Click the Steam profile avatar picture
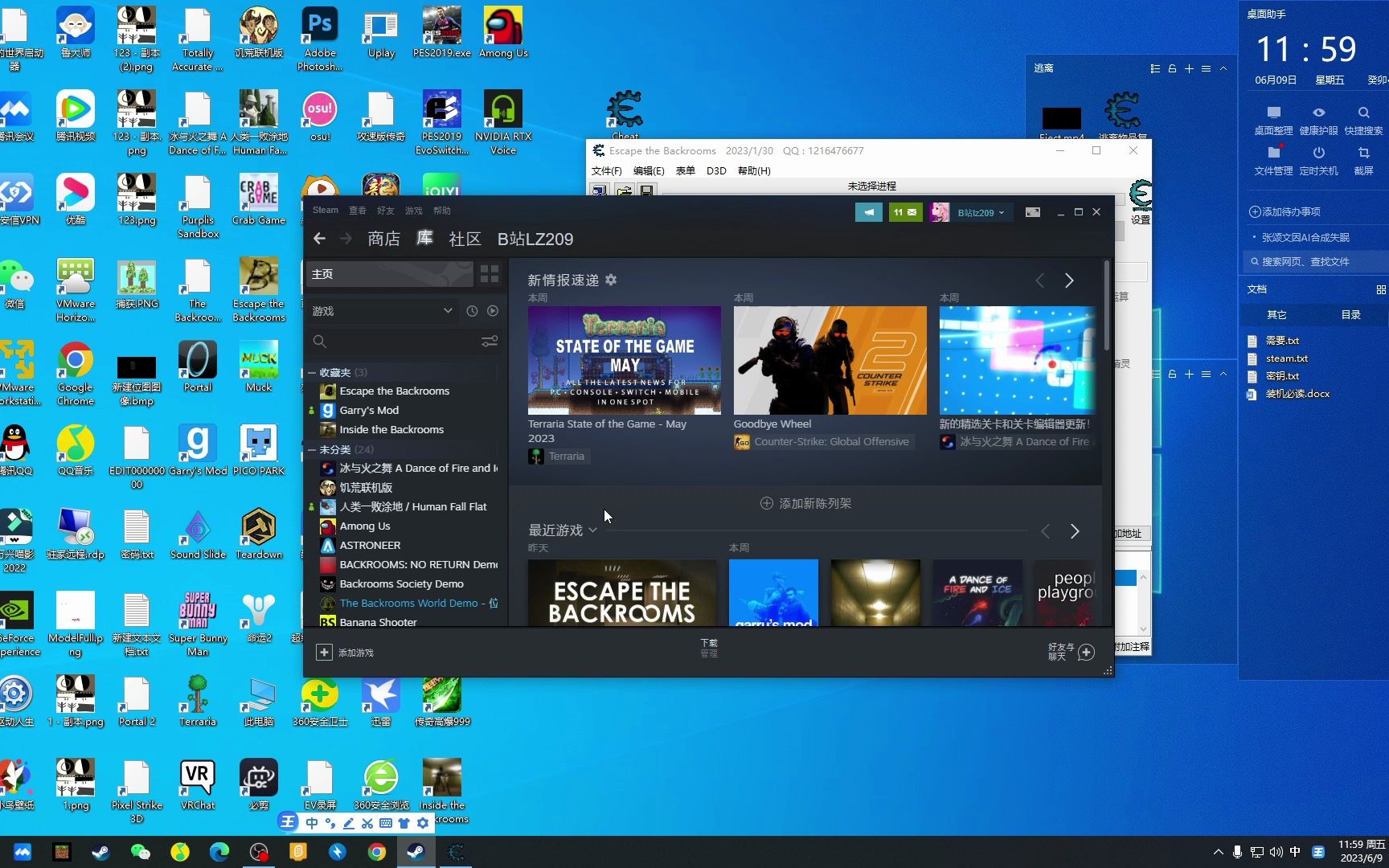The width and height of the screenshot is (1389, 868). (939, 212)
